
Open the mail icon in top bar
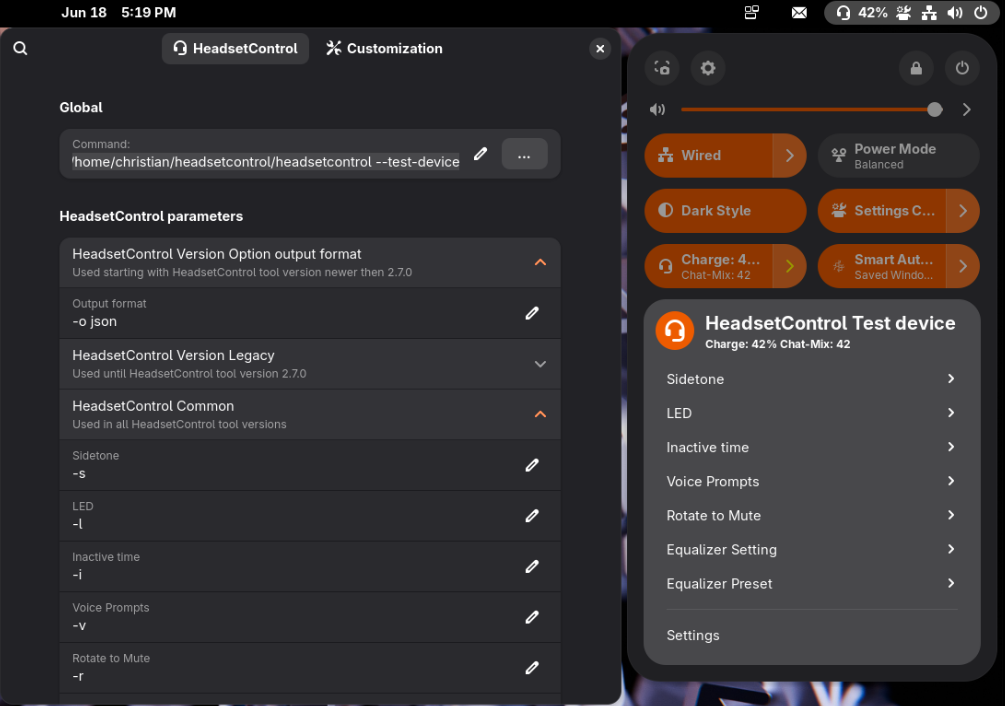pos(799,13)
